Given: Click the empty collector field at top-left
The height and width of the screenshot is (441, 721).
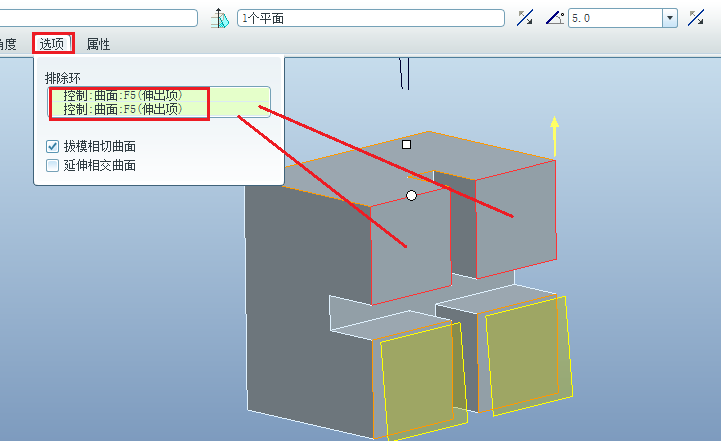Looking at the screenshot, I should click(100, 18).
